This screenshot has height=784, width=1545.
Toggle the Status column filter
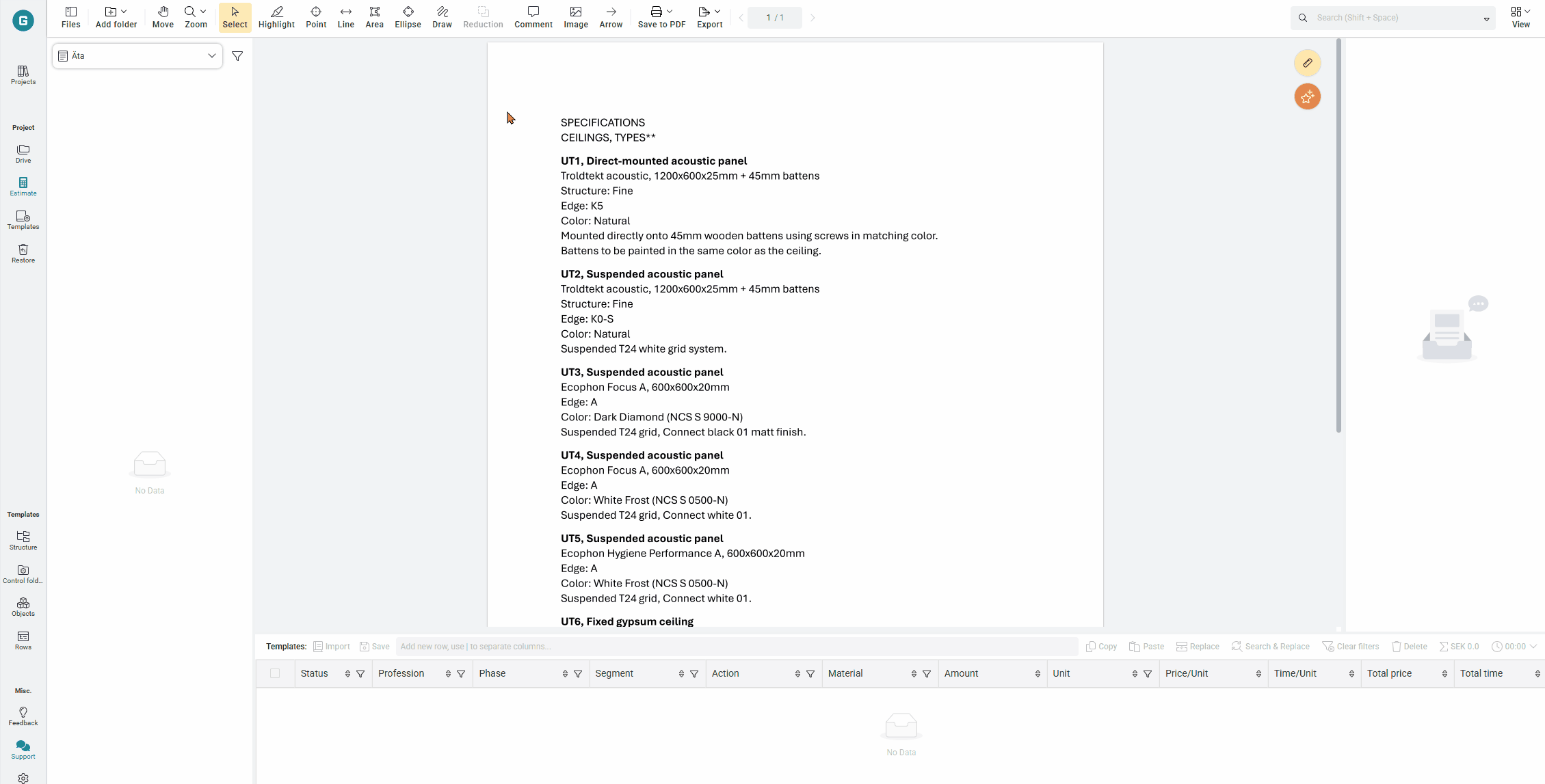click(360, 674)
